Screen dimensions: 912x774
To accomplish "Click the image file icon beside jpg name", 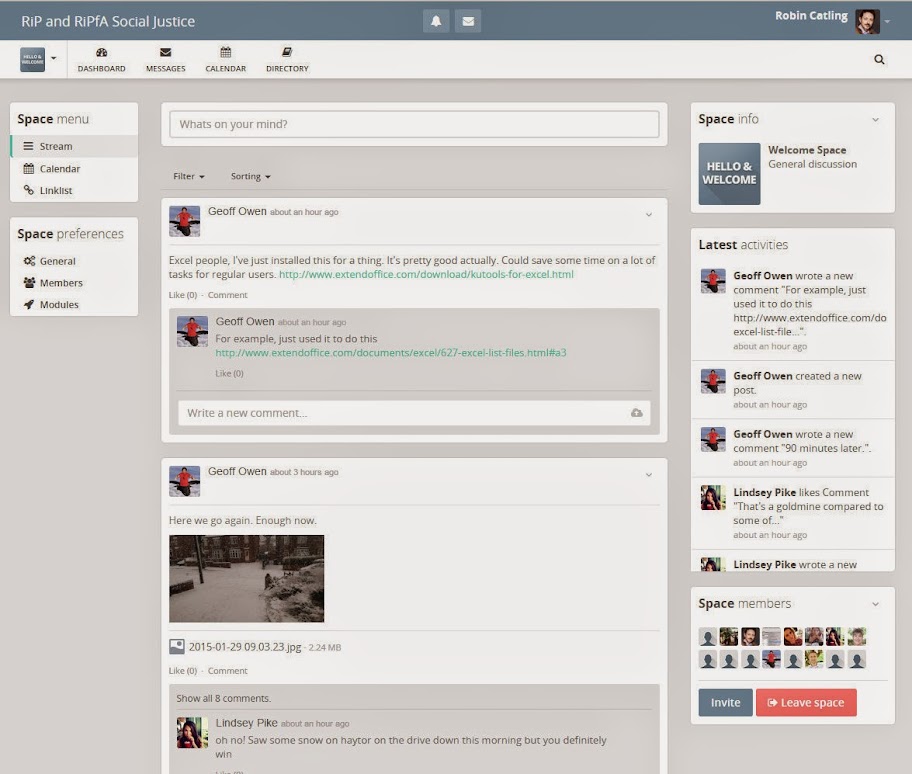I will (x=177, y=647).
